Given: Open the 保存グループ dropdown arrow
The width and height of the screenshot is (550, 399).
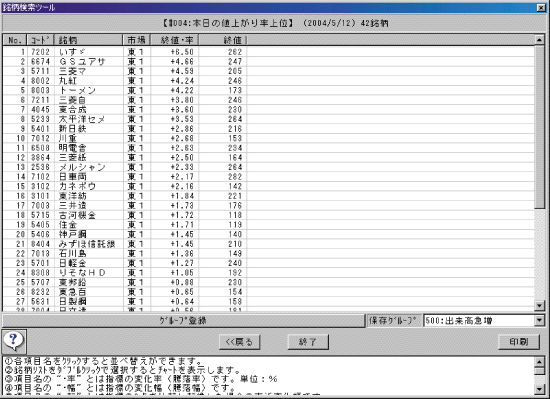Looking at the screenshot, I should pyautogui.click(x=539, y=320).
